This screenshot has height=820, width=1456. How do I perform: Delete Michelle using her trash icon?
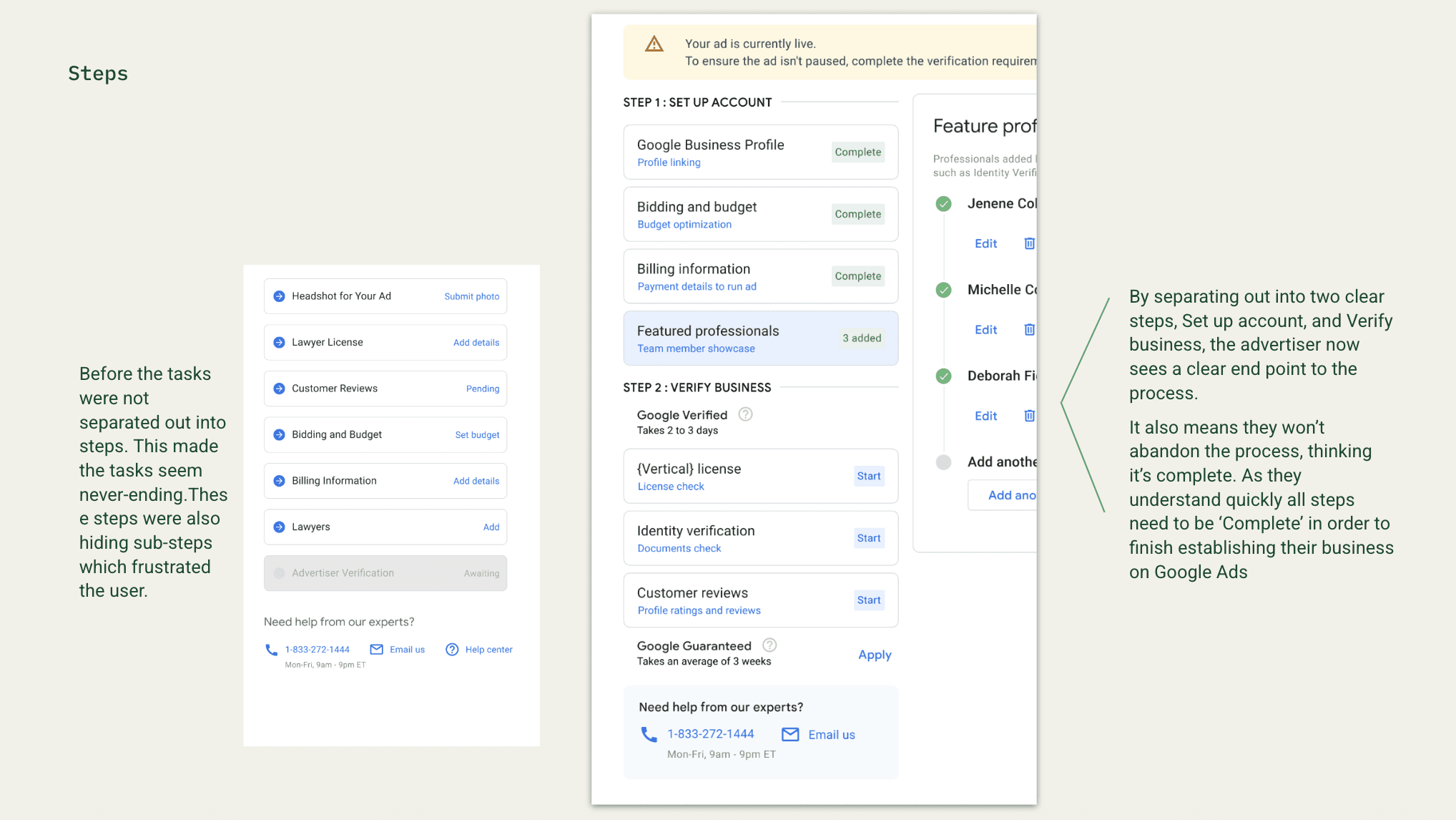pyautogui.click(x=1029, y=329)
